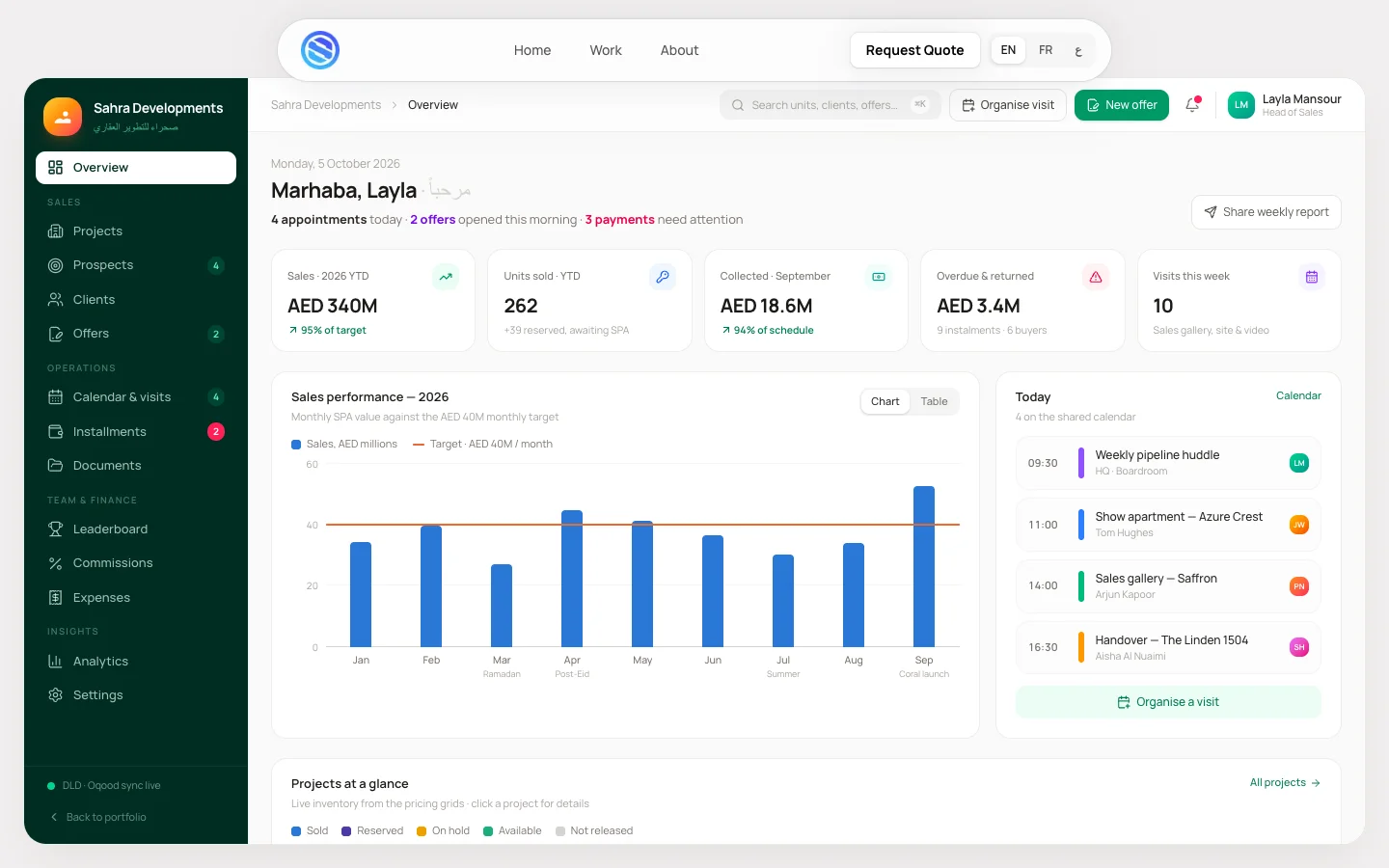Switch language to FR
This screenshot has width=1389, height=868.
click(x=1046, y=50)
